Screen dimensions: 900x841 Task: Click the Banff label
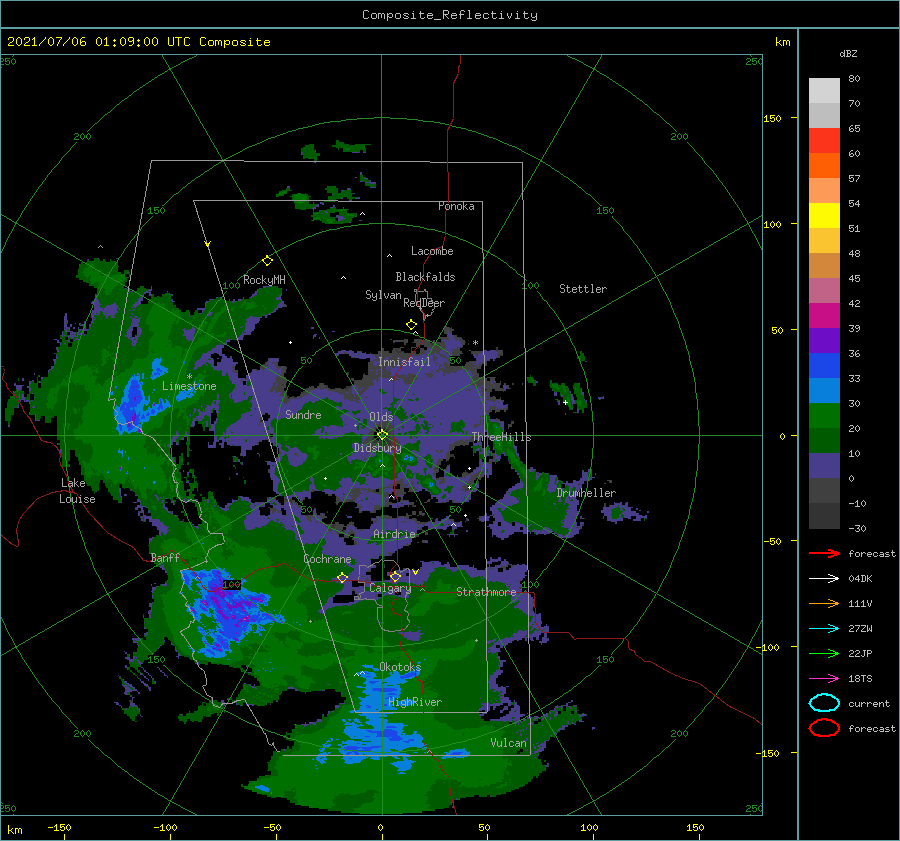(165, 557)
